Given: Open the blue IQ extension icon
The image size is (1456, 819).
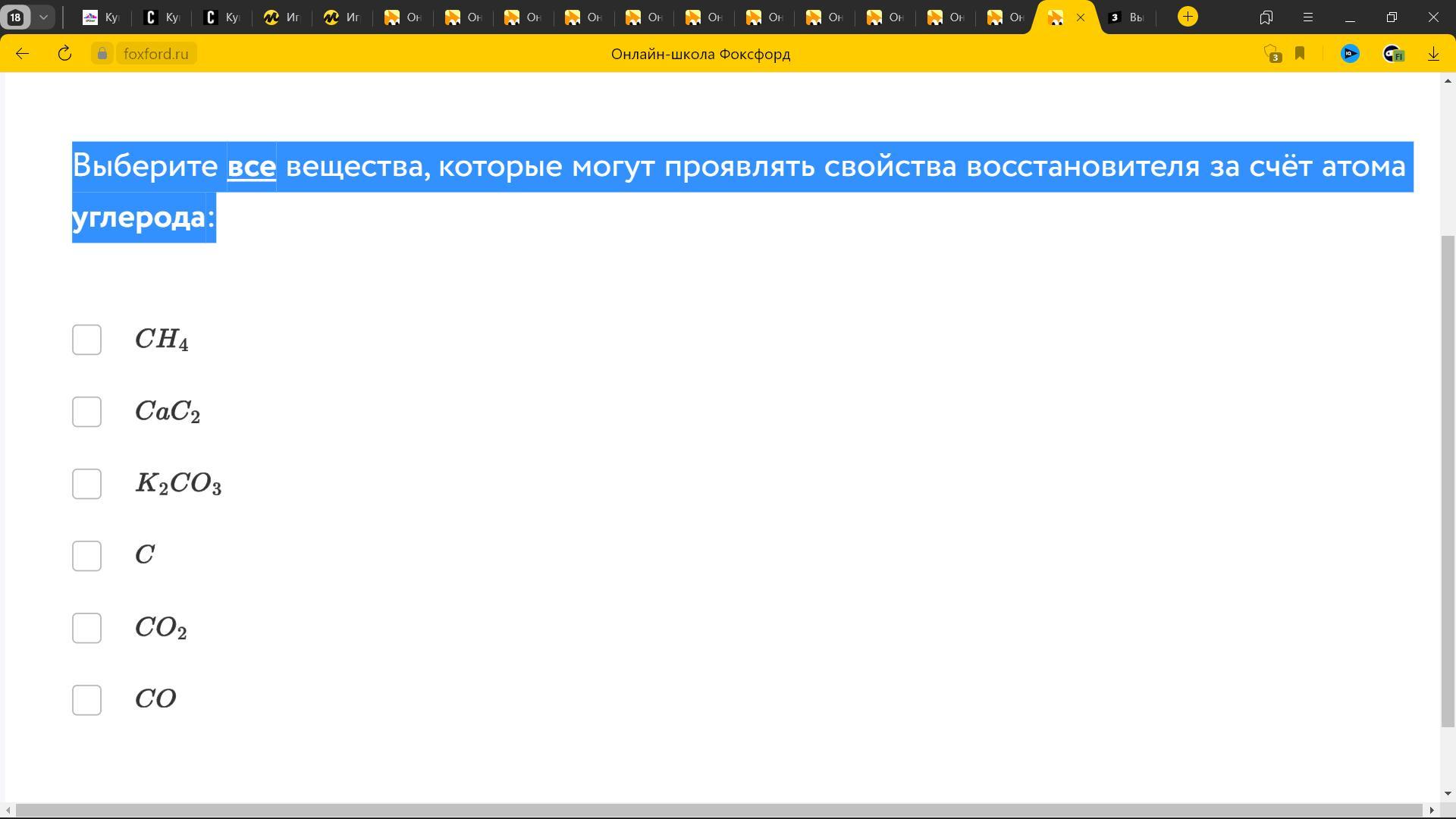Looking at the screenshot, I should click(x=1350, y=54).
